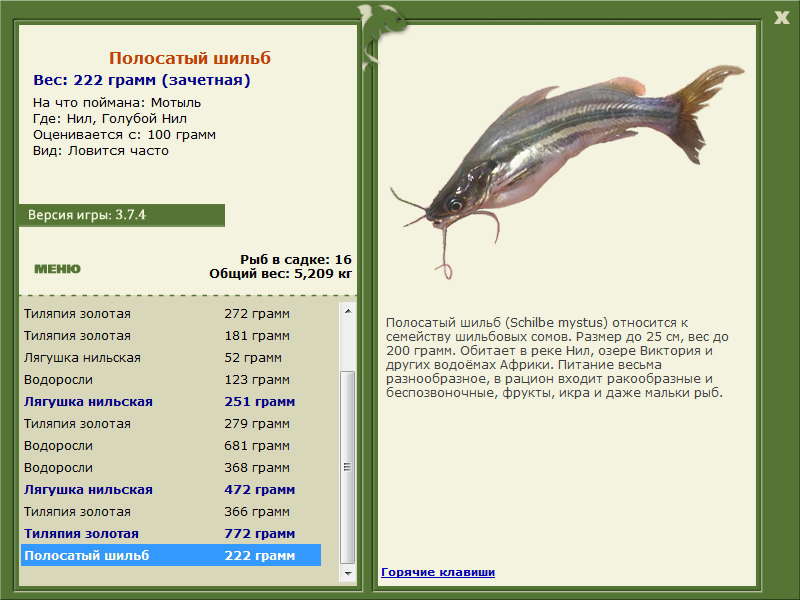
Task: Open the МЕНЮ button
Action: coord(57,269)
